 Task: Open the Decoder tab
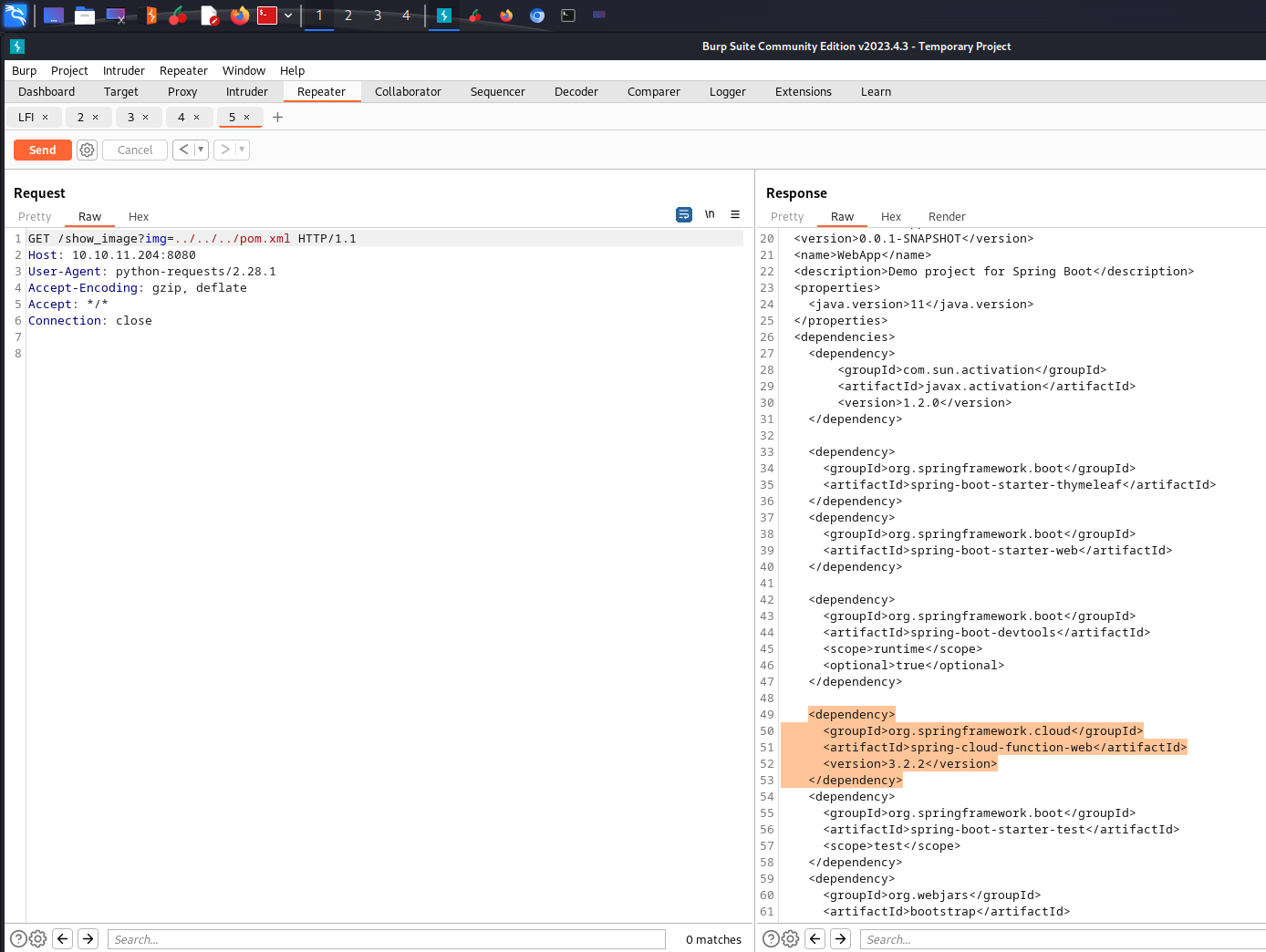point(576,92)
